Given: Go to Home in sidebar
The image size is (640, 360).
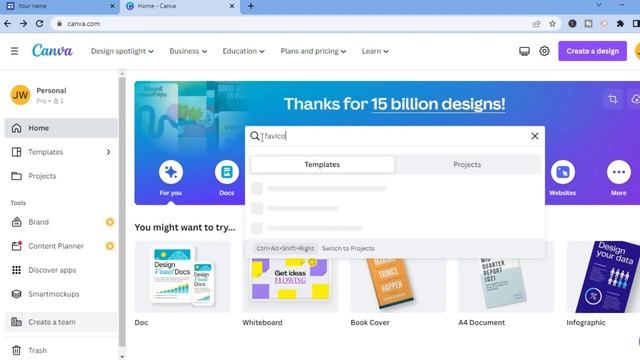Looking at the screenshot, I should [x=61, y=128].
